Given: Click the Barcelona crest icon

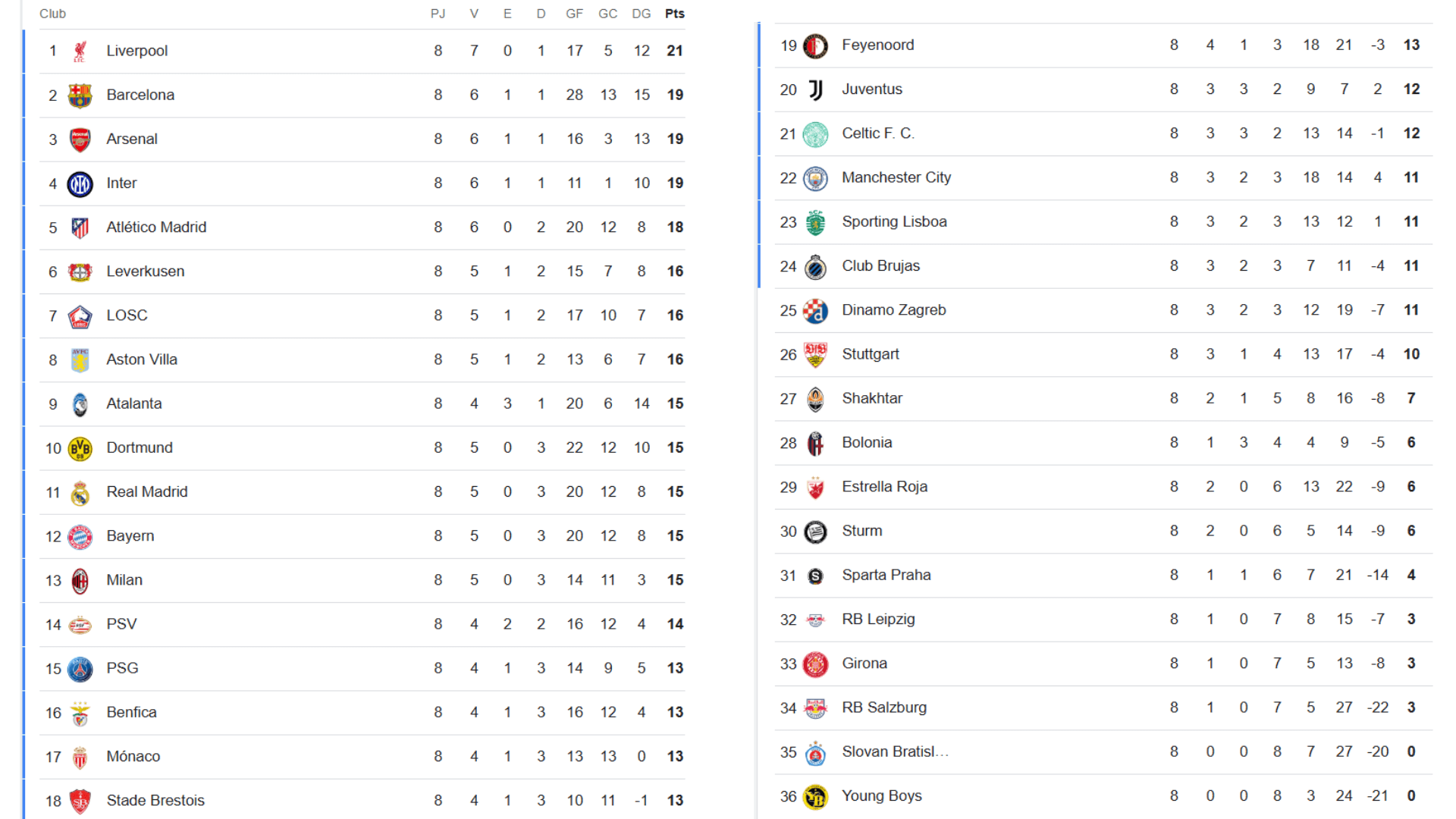Looking at the screenshot, I should pyautogui.click(x=80, y=96).
